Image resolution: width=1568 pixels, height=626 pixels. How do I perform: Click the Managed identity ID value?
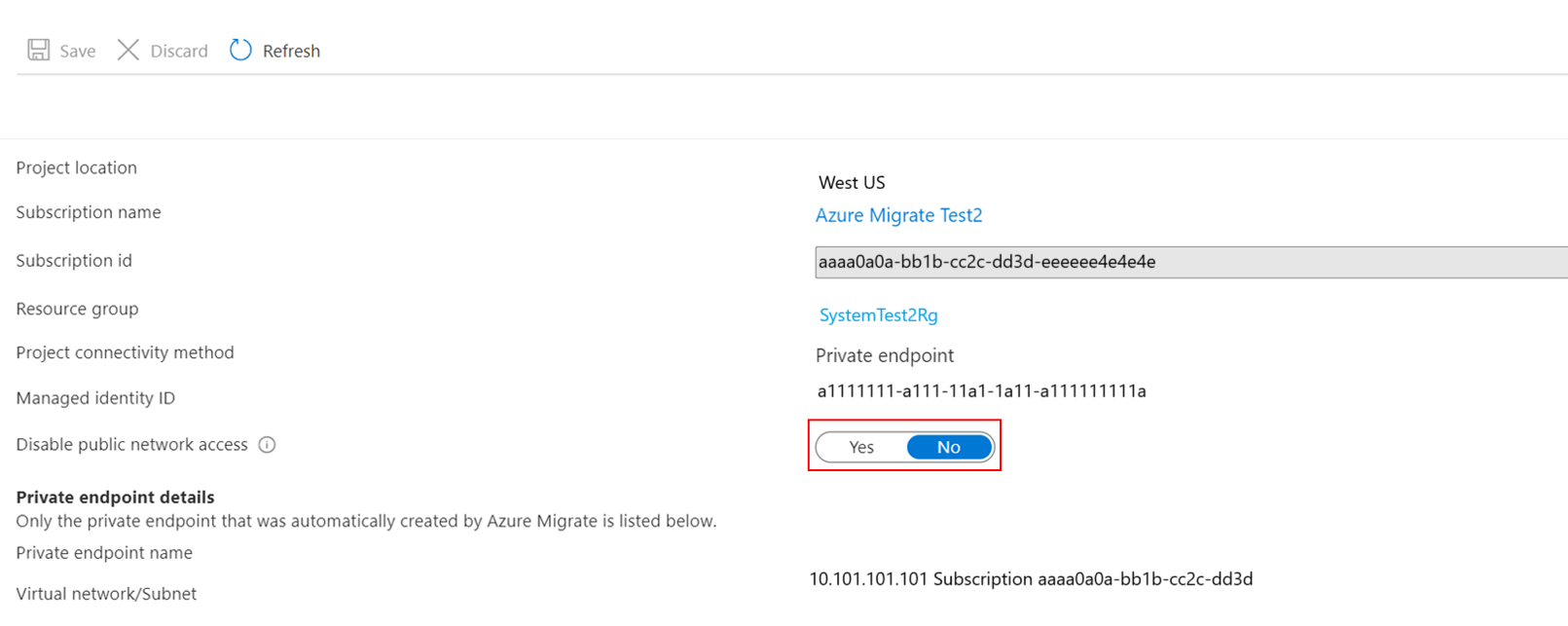tap(981, 391)
